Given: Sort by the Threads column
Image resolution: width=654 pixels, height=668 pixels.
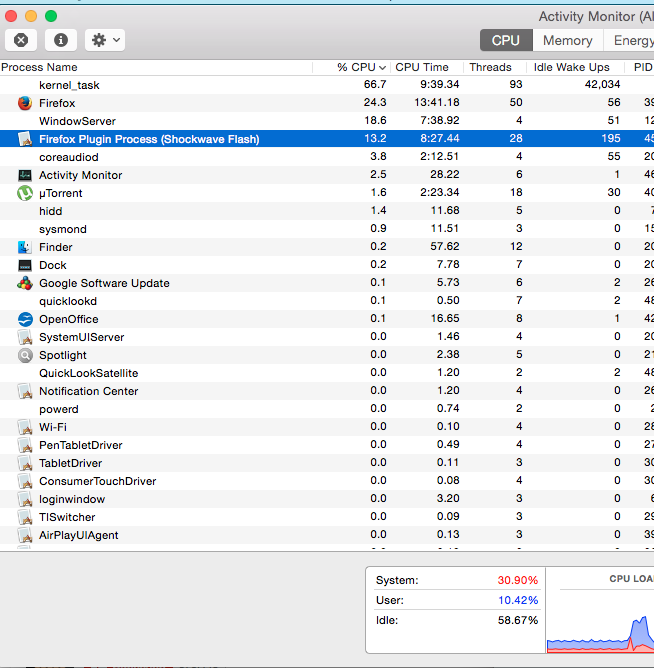Looking at the screenshot, I should click(x=495, y=67).
